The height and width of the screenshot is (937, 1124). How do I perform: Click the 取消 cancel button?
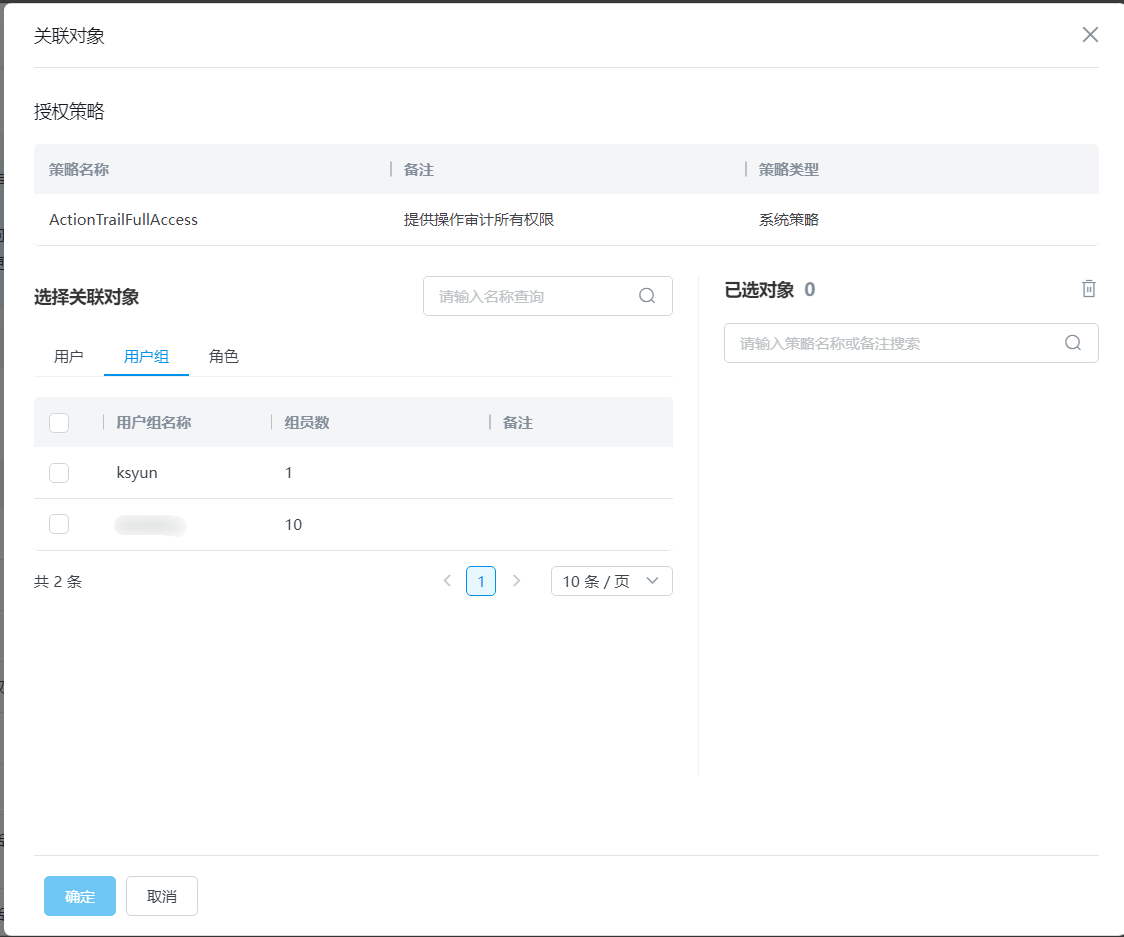point(162,896)
